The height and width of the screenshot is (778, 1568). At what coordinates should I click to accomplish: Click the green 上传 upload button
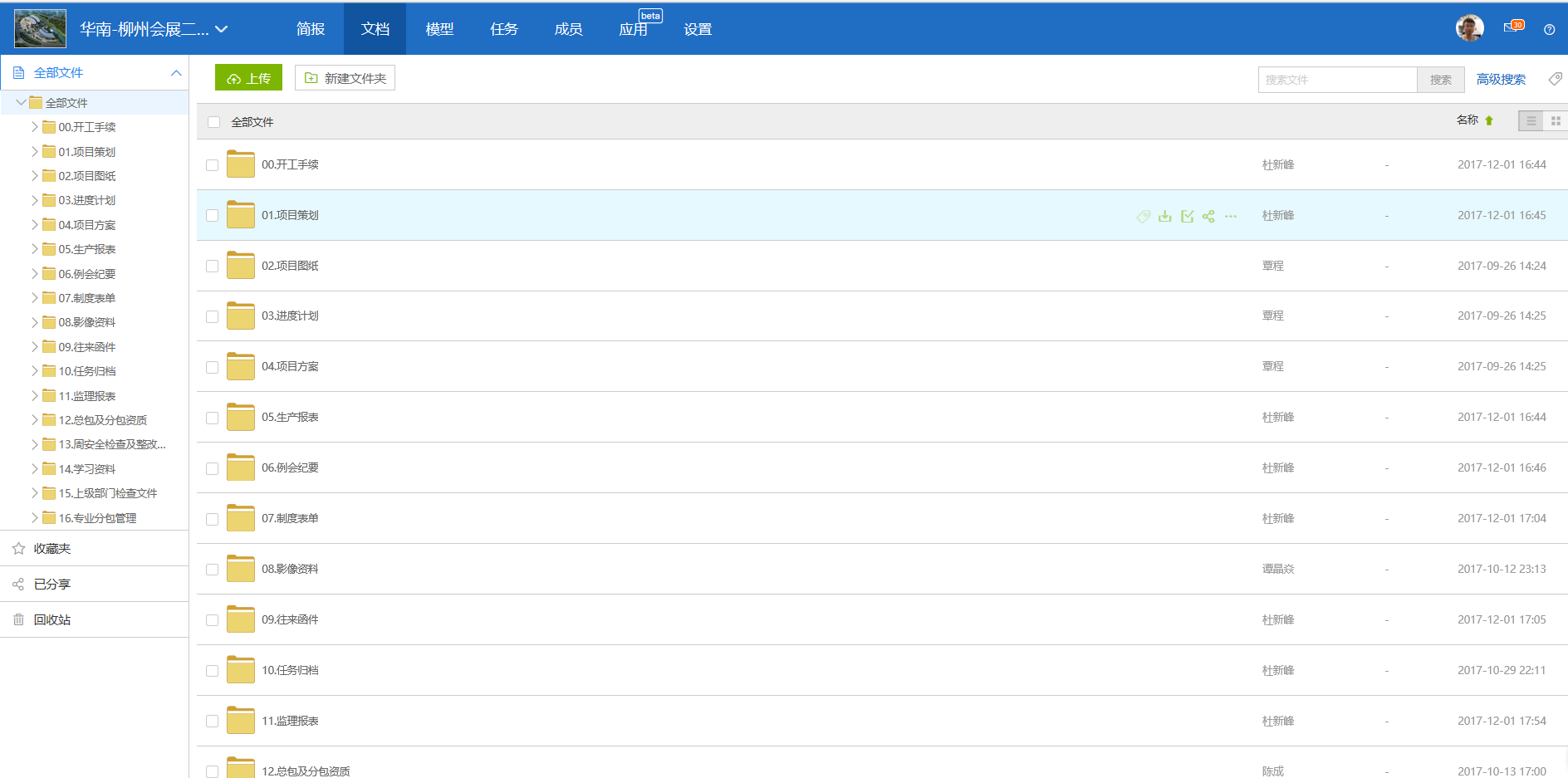tap(248, 78)
